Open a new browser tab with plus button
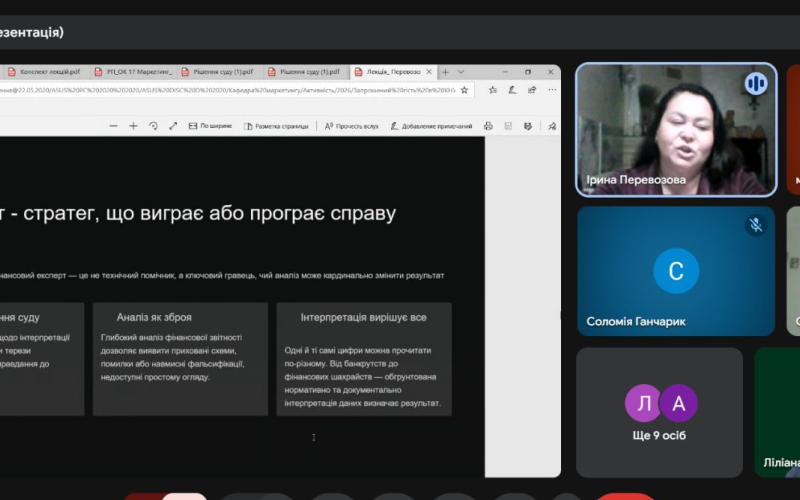The width and height of the screenshot is (800, 500). pos(445,72)
